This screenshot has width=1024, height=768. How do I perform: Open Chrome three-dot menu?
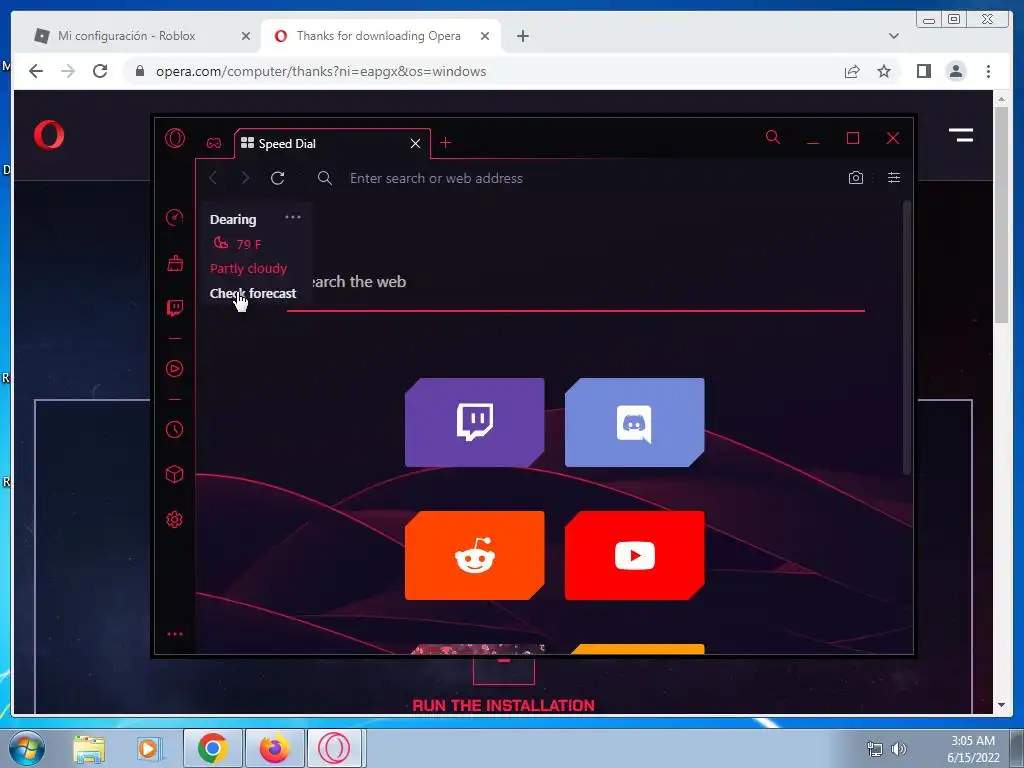[x=988, y=71]
